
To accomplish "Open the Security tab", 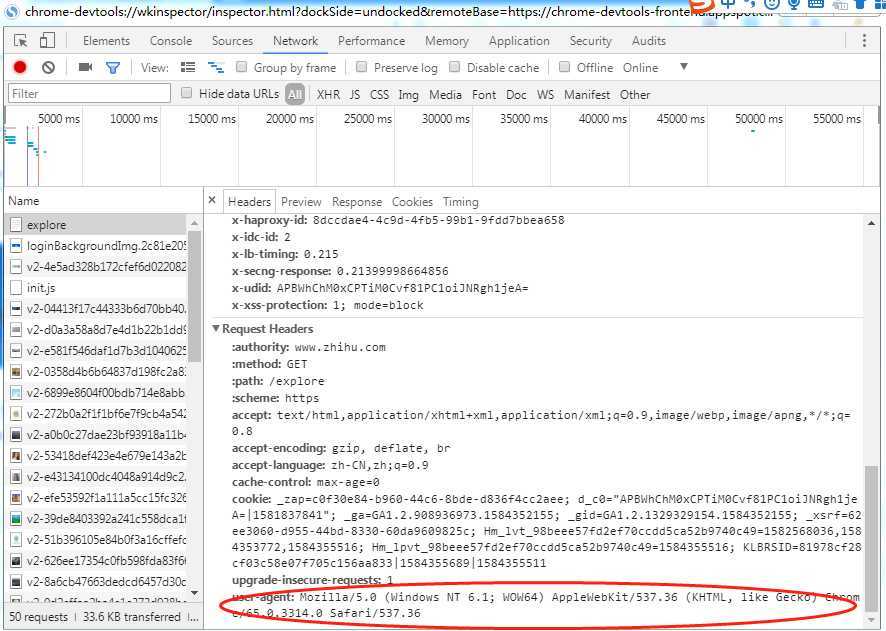I will click(x=590, y=41).
